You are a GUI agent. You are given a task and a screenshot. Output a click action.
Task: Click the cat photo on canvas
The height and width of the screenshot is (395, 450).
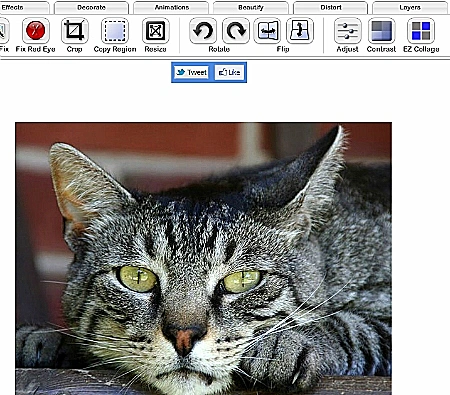pyautogui.click(x=203, y=259)
